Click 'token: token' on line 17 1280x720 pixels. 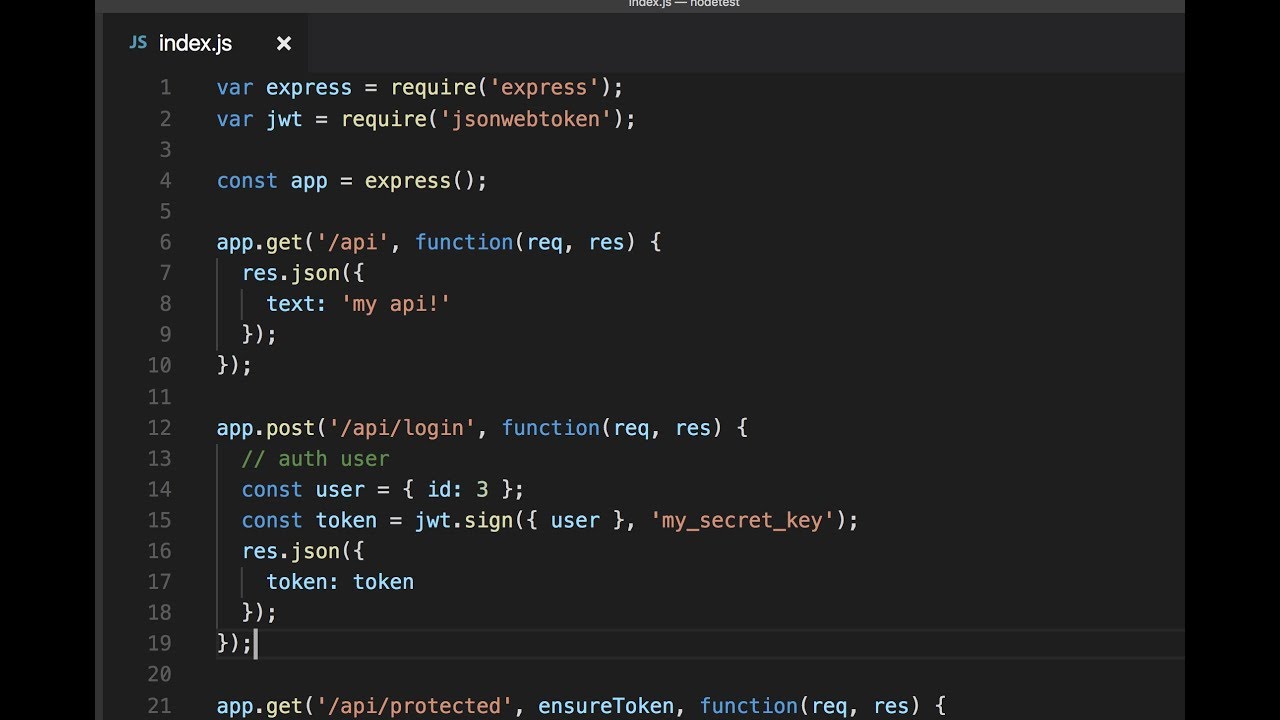[x=340, y=582]
